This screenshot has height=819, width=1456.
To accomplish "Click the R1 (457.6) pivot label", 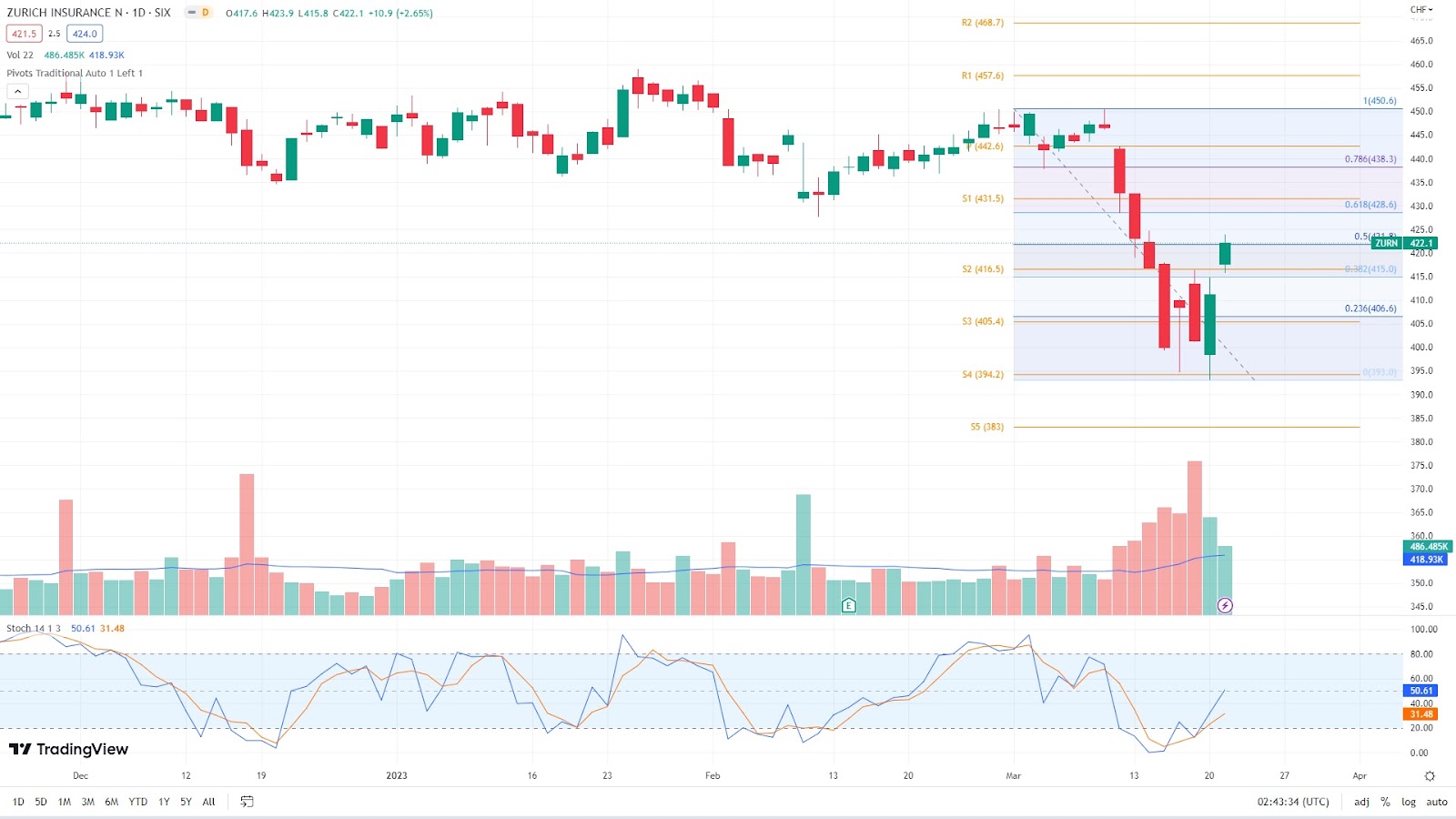I will [x=983, y=76].
